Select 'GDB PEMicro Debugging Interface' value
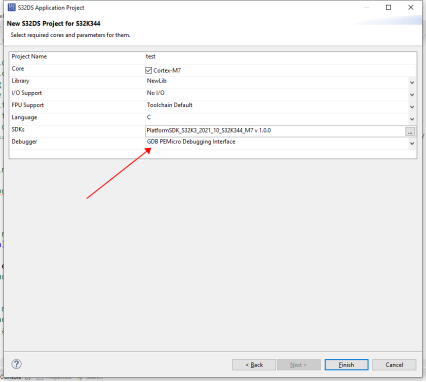Screen dimensions: 426x382 click(191, 142)
